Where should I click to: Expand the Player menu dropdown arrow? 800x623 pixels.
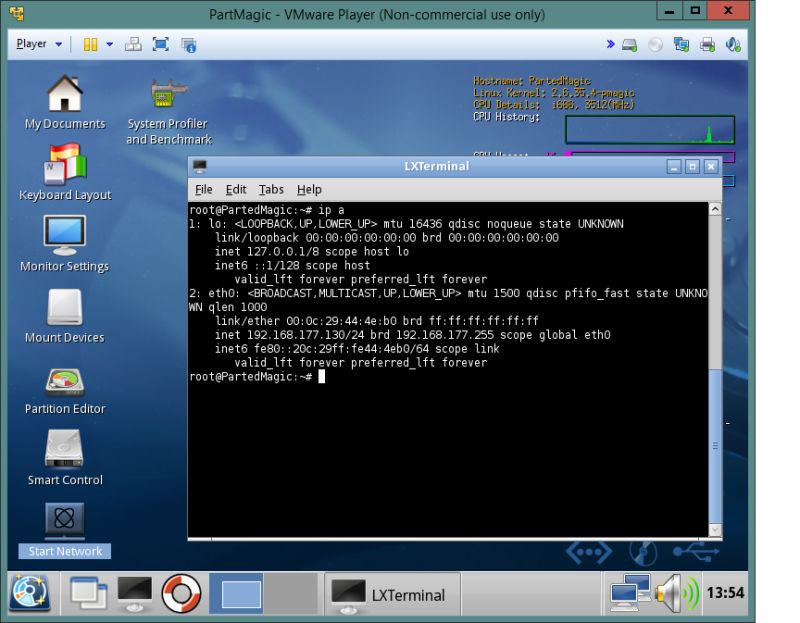coord(57,44)
